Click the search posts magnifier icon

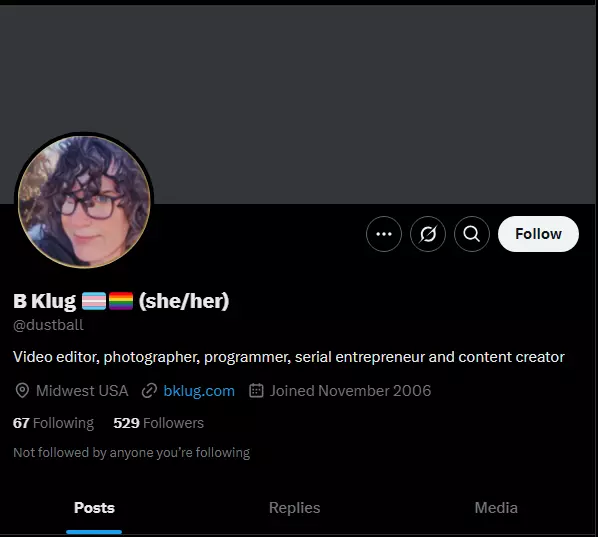click(472, 234)
